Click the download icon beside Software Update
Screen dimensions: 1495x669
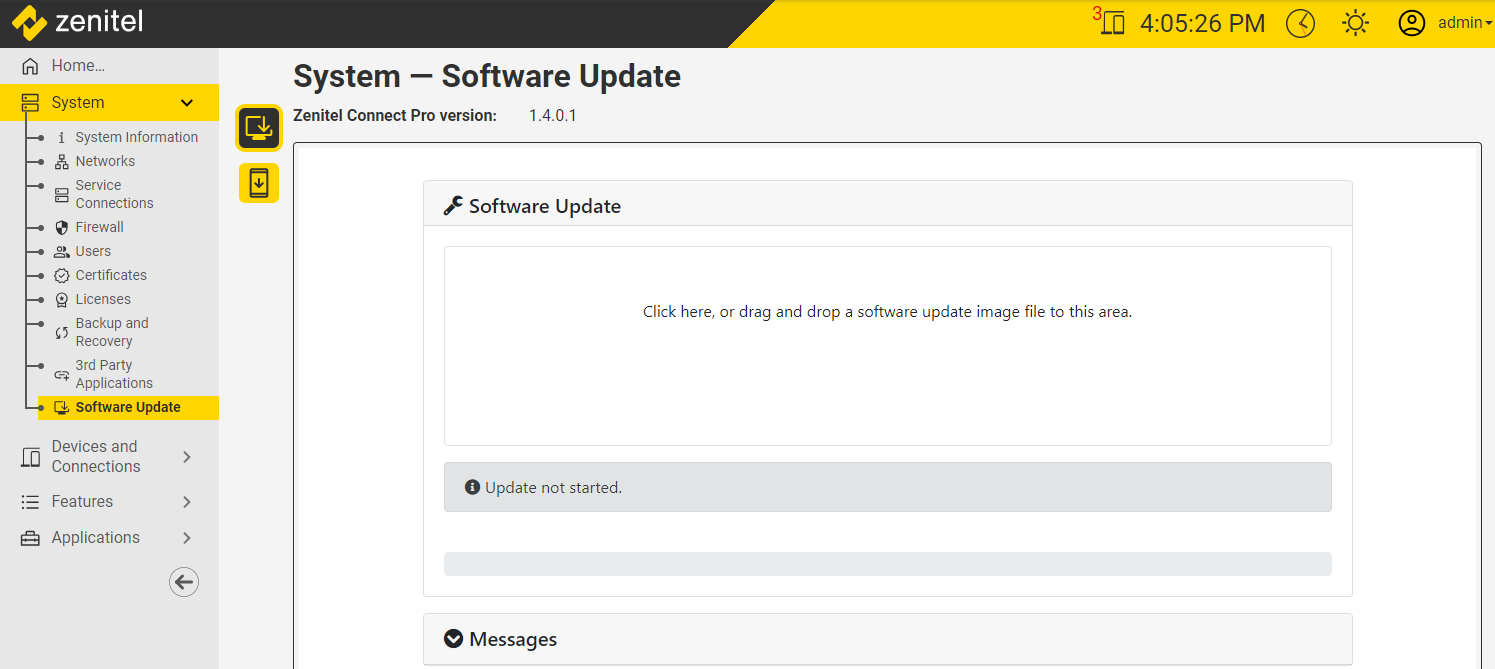[x=61, y=408]
